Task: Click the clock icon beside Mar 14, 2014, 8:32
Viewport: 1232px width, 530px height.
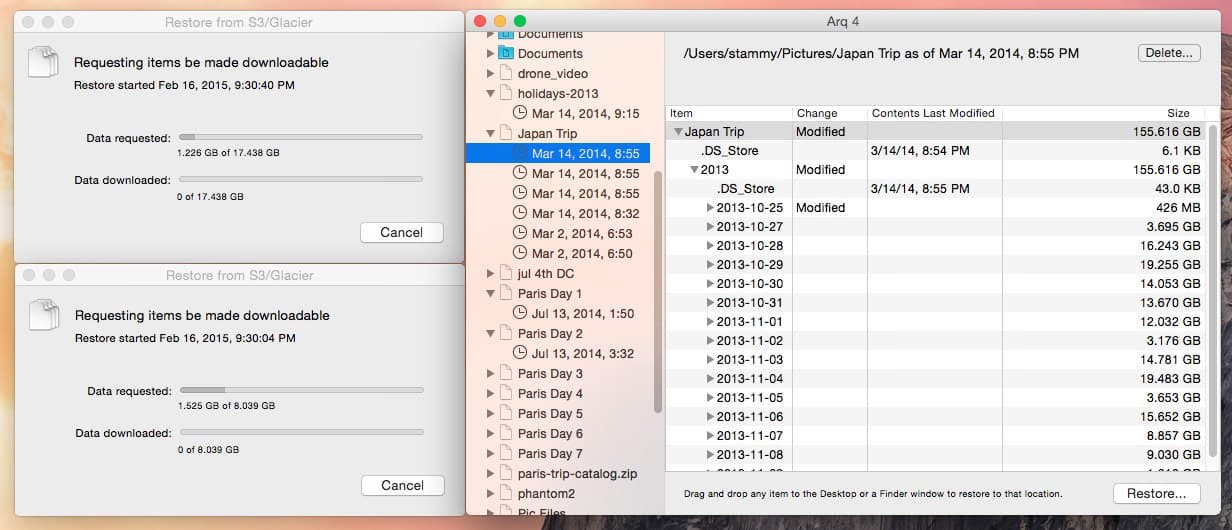Action: pos(519,213)
